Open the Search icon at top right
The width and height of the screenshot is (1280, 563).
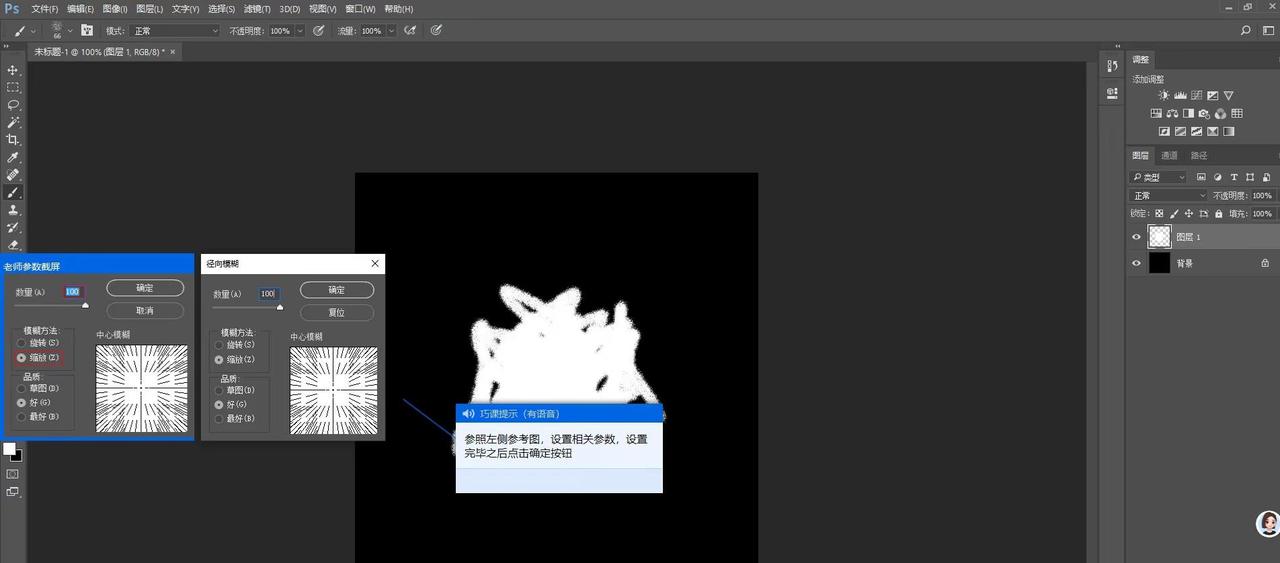[x=1245, y=31]
